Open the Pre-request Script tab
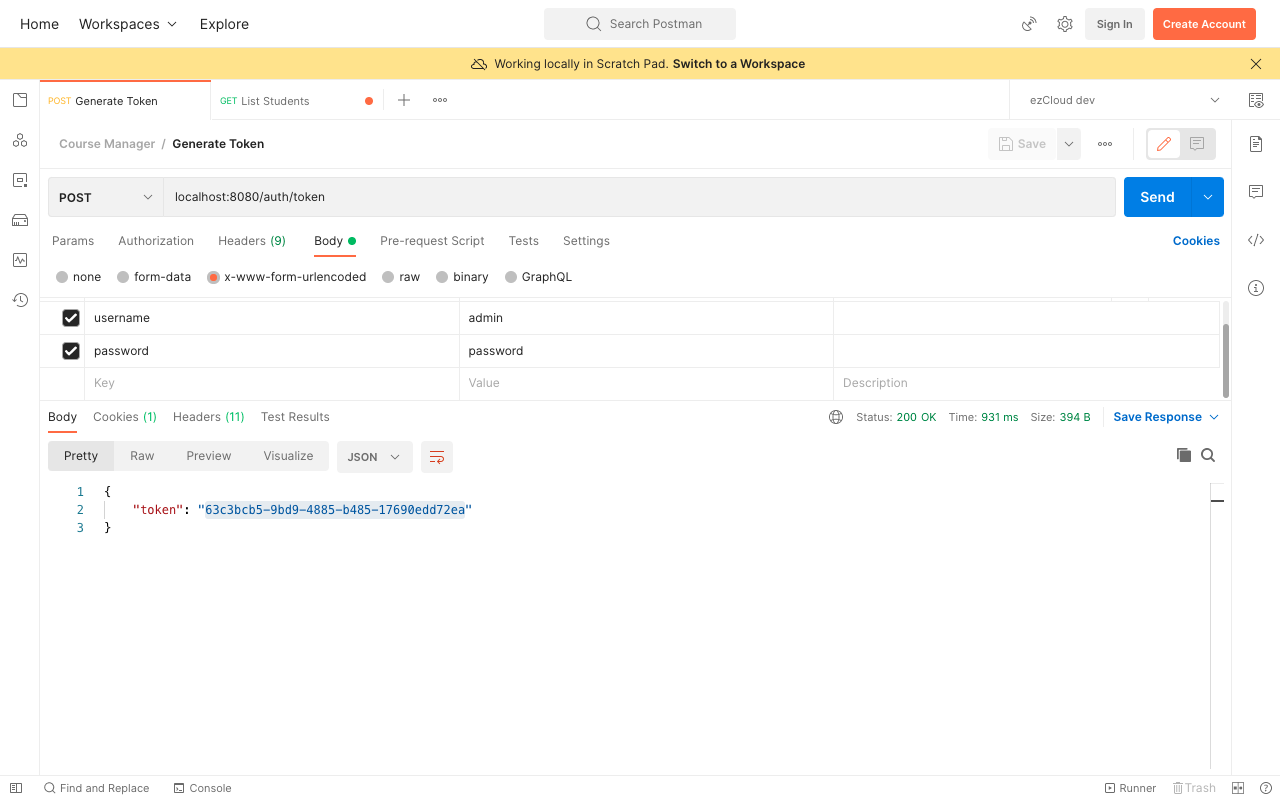The height and width of the screenshot is (800, 1280). [x=432, y=241]
